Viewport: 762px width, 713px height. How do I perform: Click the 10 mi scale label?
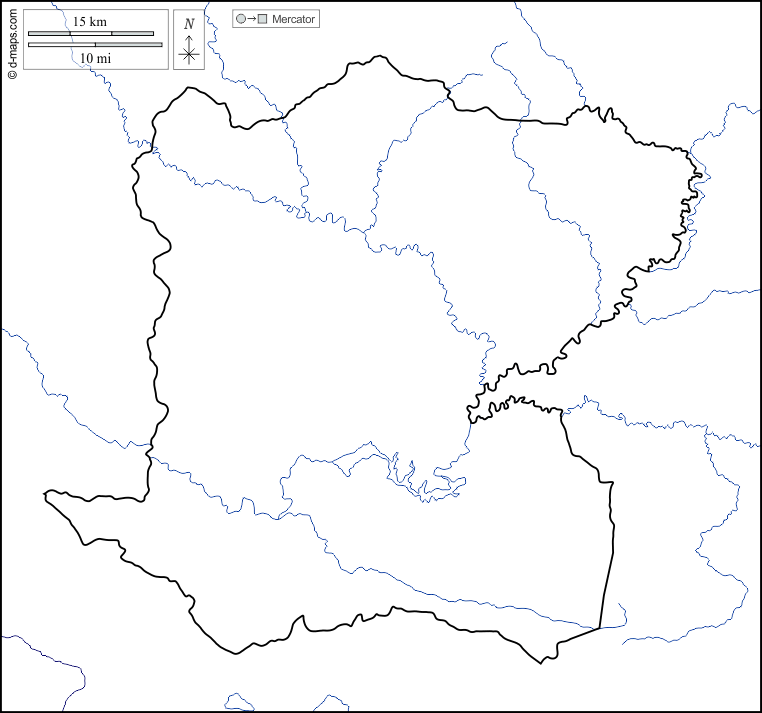[95, 58]
